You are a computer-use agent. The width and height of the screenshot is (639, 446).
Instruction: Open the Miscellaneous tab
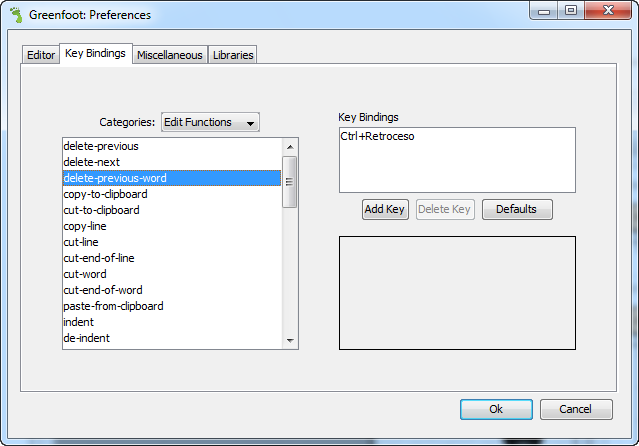click(x=170, y=55)
